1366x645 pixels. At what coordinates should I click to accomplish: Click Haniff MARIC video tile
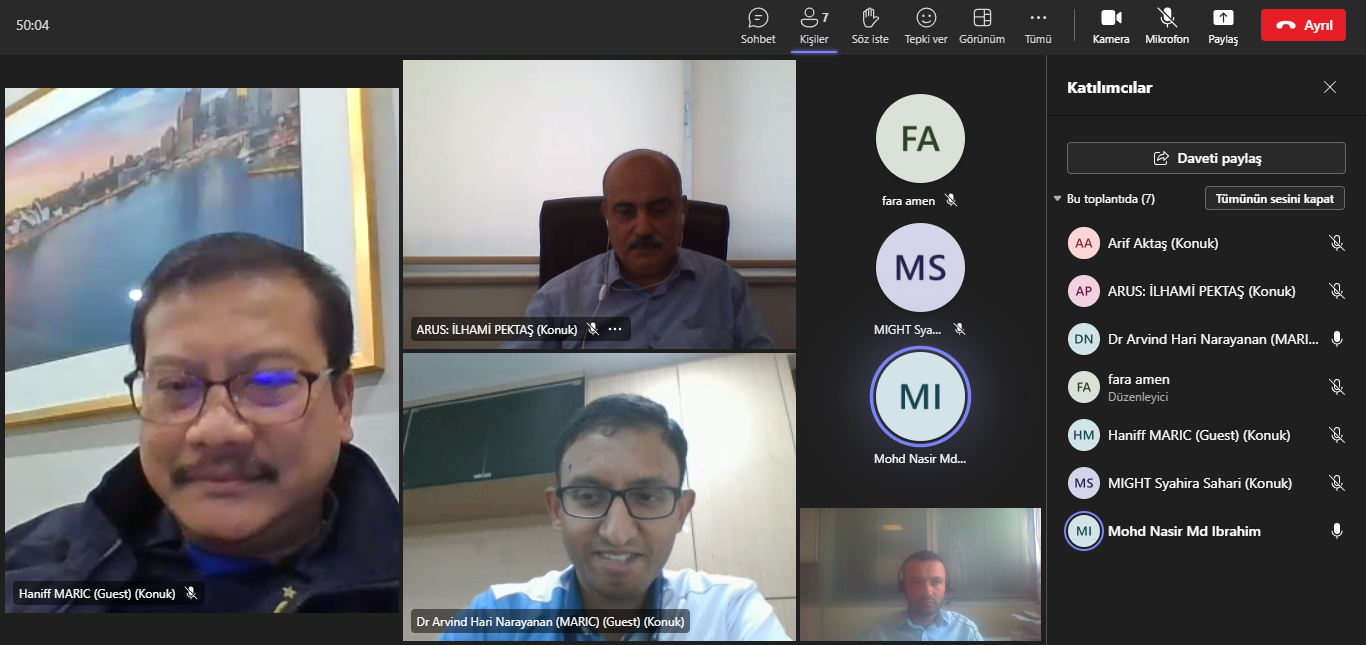(x=202, y=350)
